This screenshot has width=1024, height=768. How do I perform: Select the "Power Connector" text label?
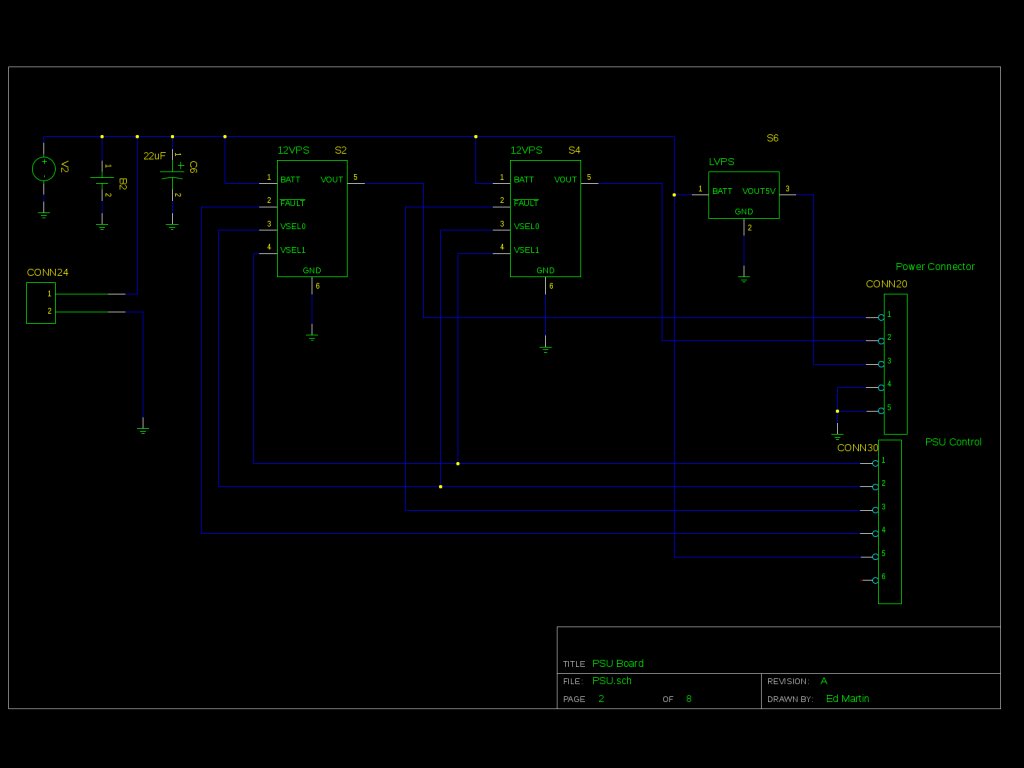pos(934,267)
